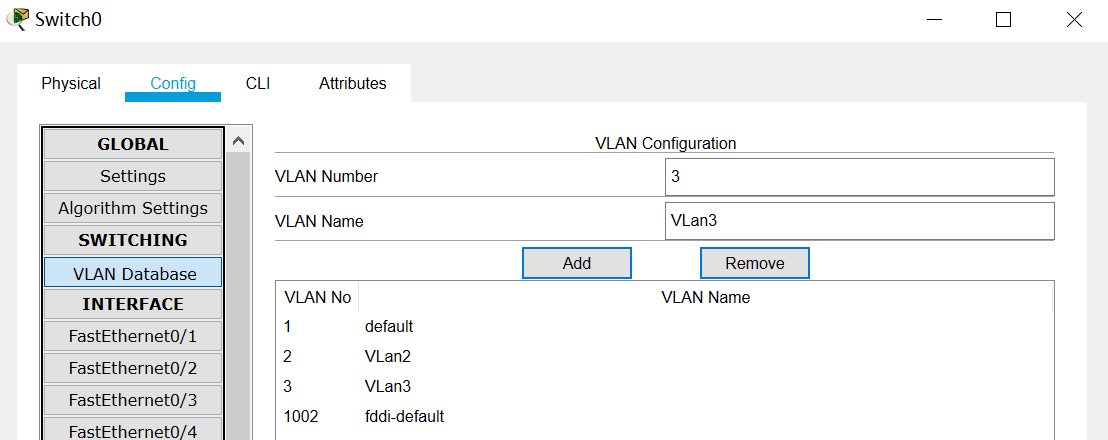This screenshot has height=440, width=1108.
Task: Open global Settings
Action: pyautogui.click(x=133, y=176)
